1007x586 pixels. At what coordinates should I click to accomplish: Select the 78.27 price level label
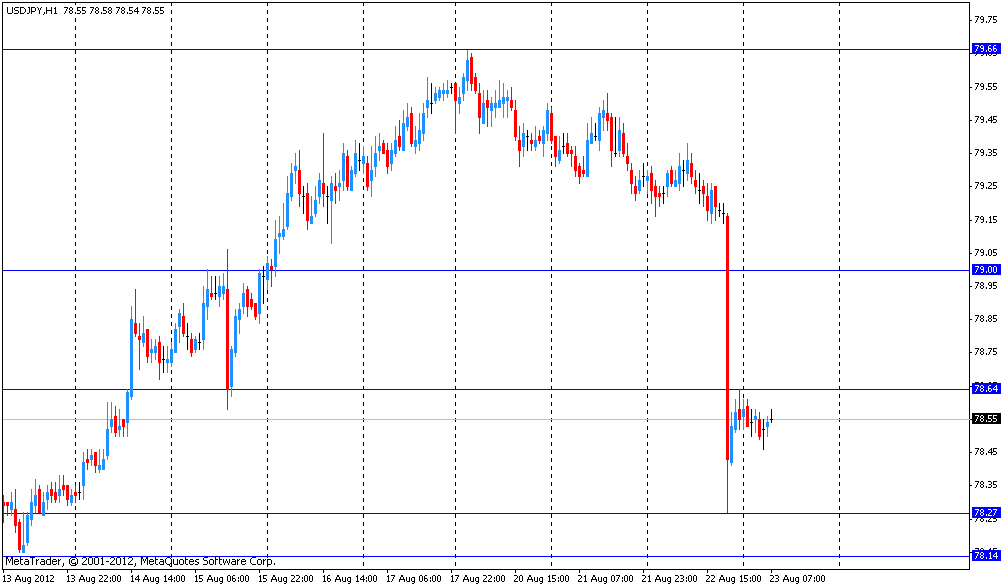(984, 513)
